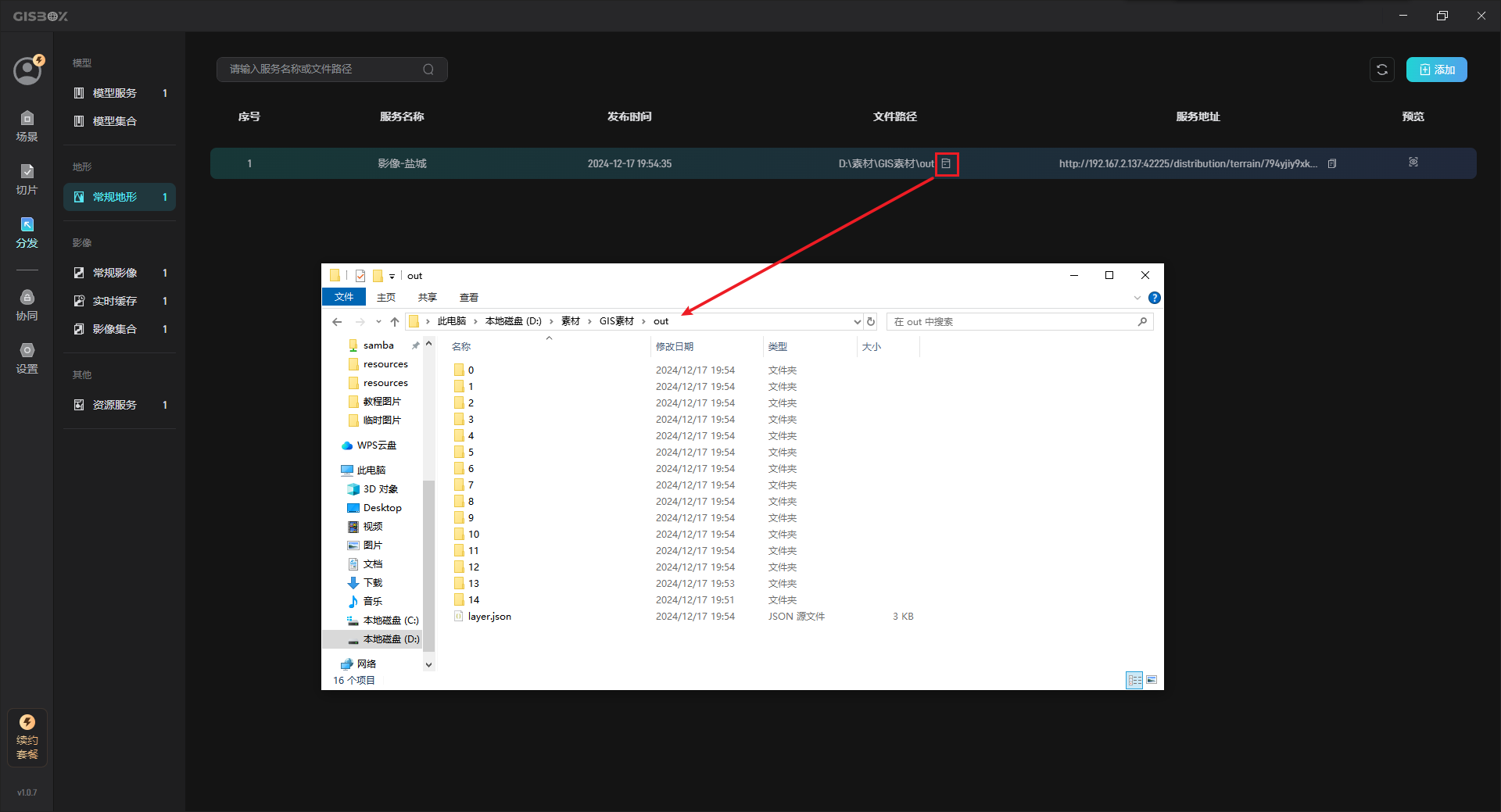Open 模型服务 in the model list

120,93
